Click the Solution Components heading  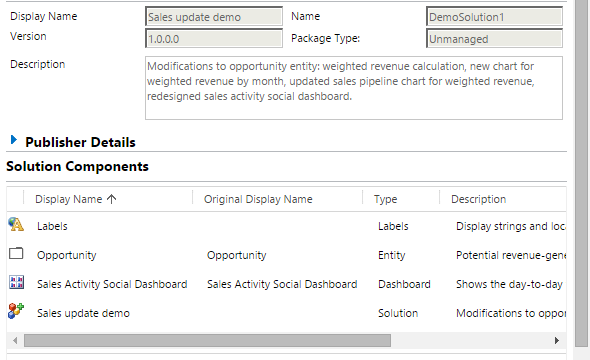(x=78, y=166)
